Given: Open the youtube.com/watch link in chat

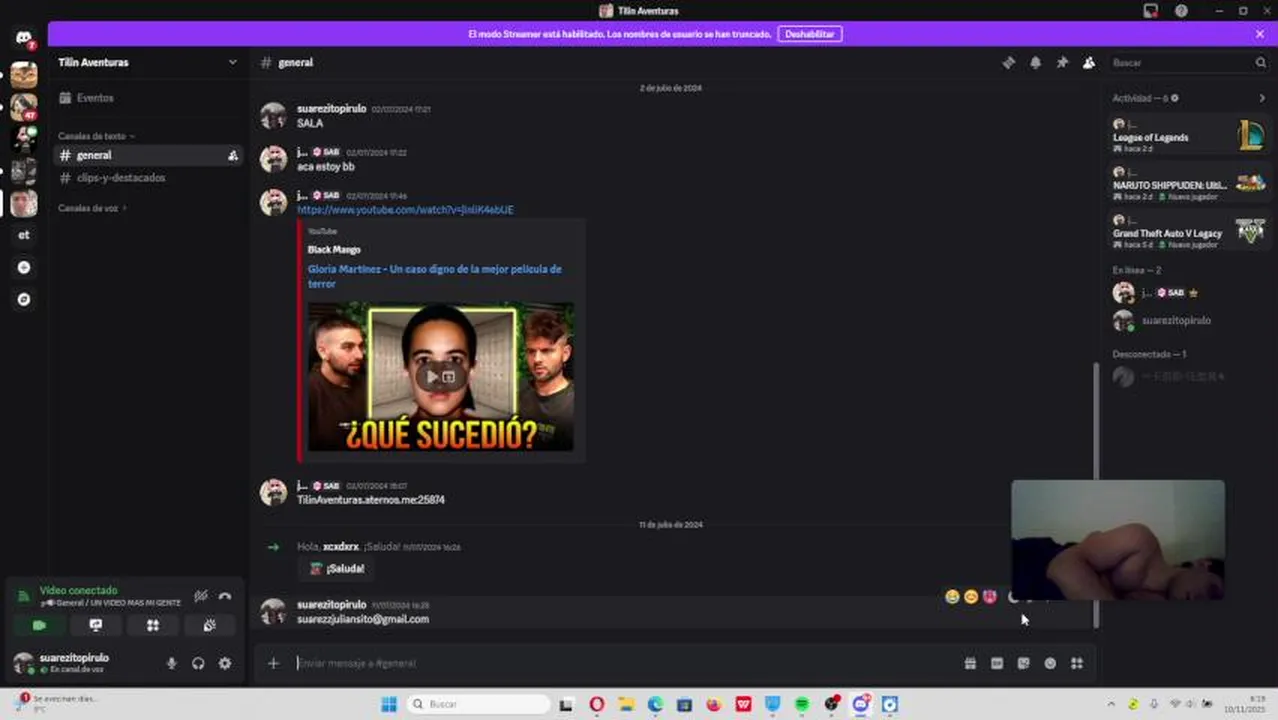Looking at the screenshot, I should click(x=405, y=210).
